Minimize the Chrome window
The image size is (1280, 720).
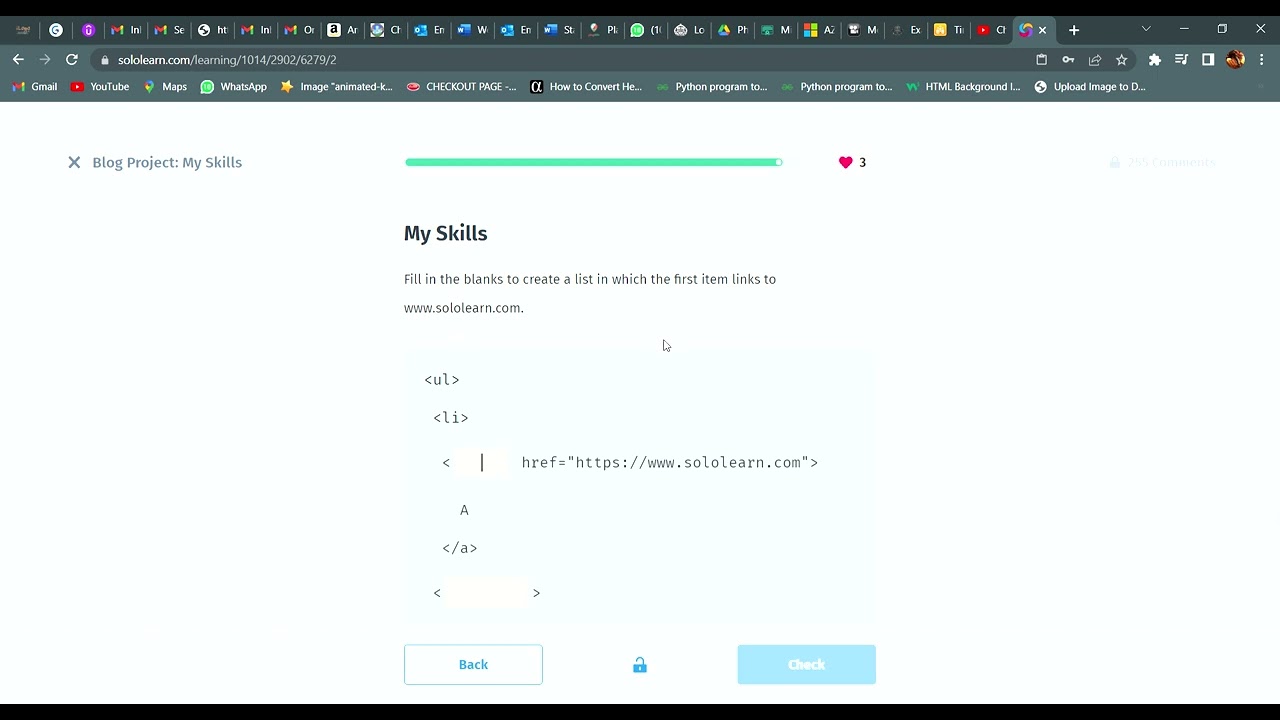coord(1184,29)
